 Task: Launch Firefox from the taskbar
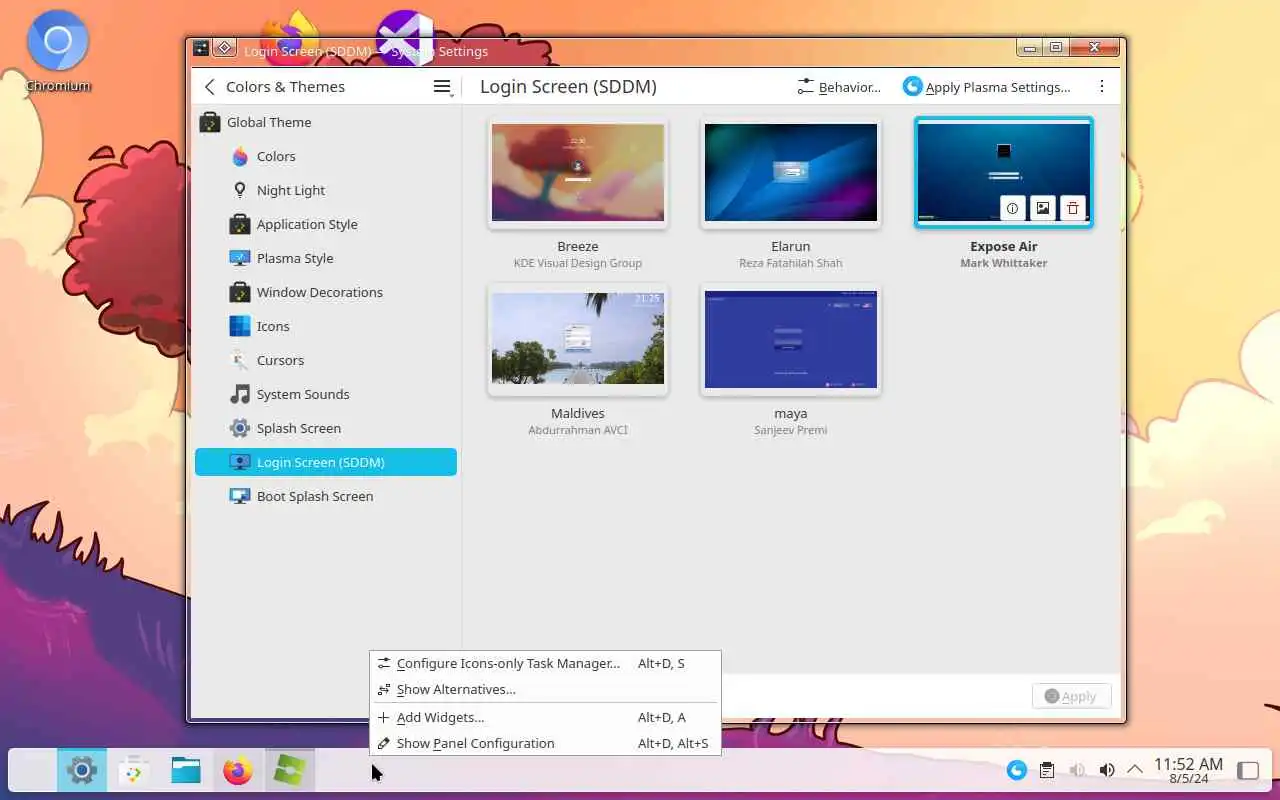(x=238, y=770)
